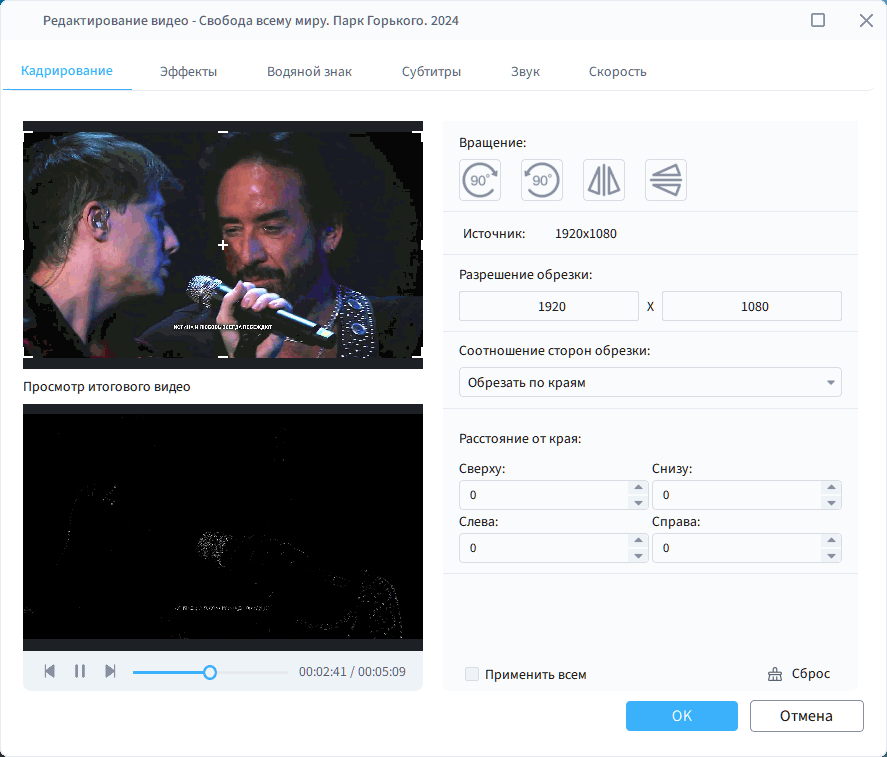Screen dimensions: 887x757
Task: Decrease the Справа distance with down arrow
Action: tap(830, 554)
